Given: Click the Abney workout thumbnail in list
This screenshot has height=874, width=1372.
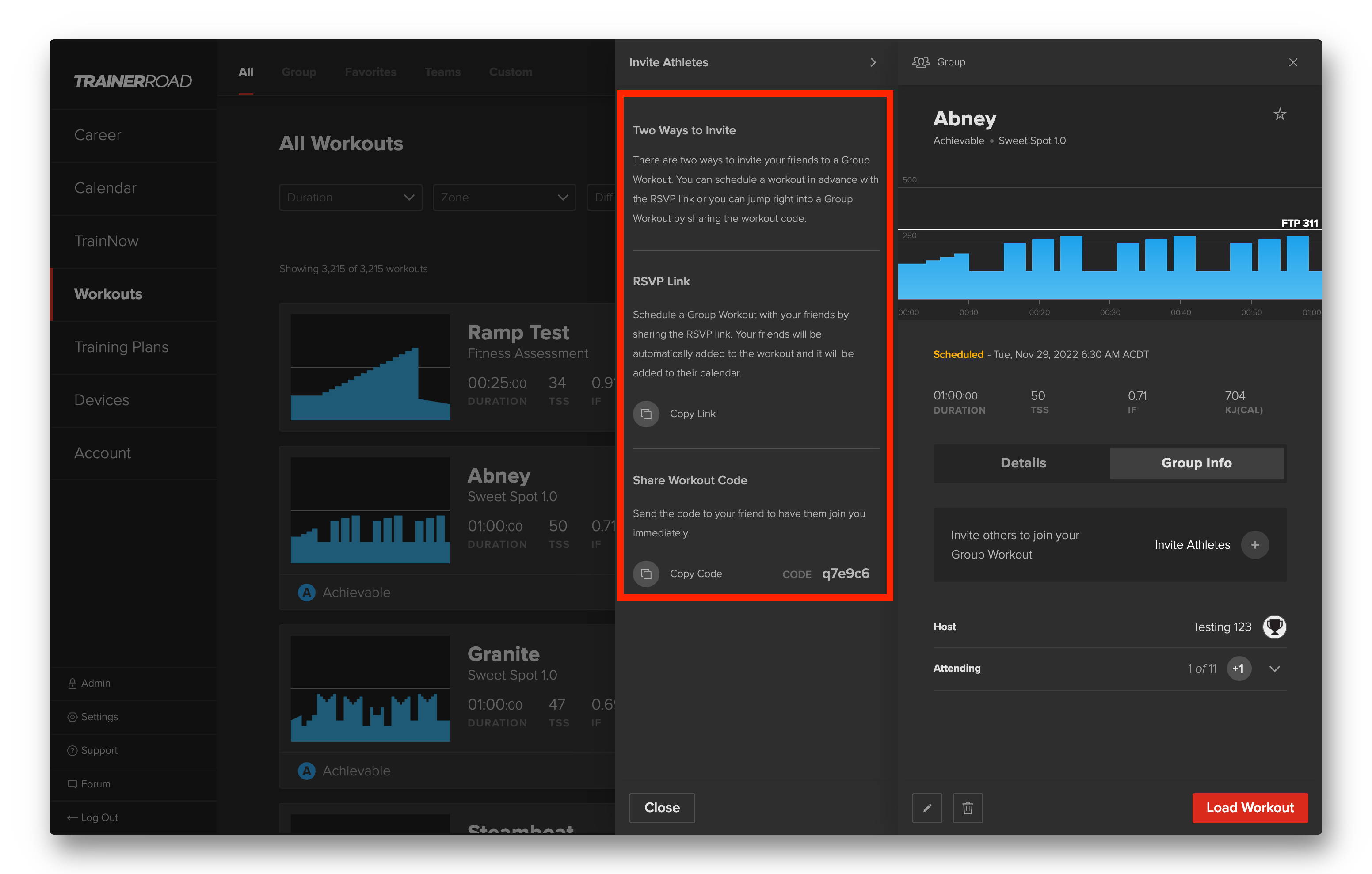Looking at the screenshot, I should click(x=370, y=510).
